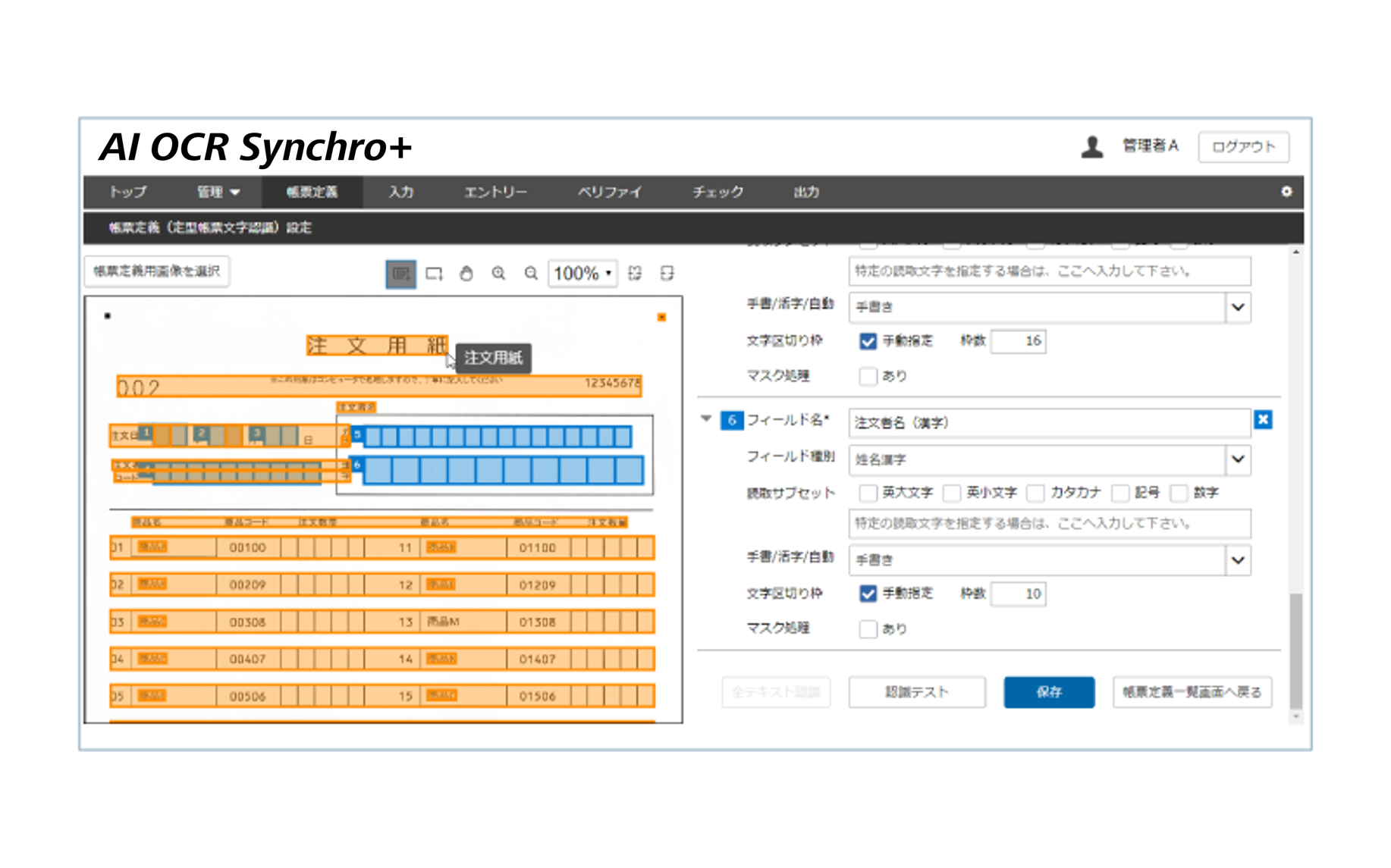Screen dimensions: 1391x868
Task: Click the 注文用紙 title region on form
Action: [377, 346]
